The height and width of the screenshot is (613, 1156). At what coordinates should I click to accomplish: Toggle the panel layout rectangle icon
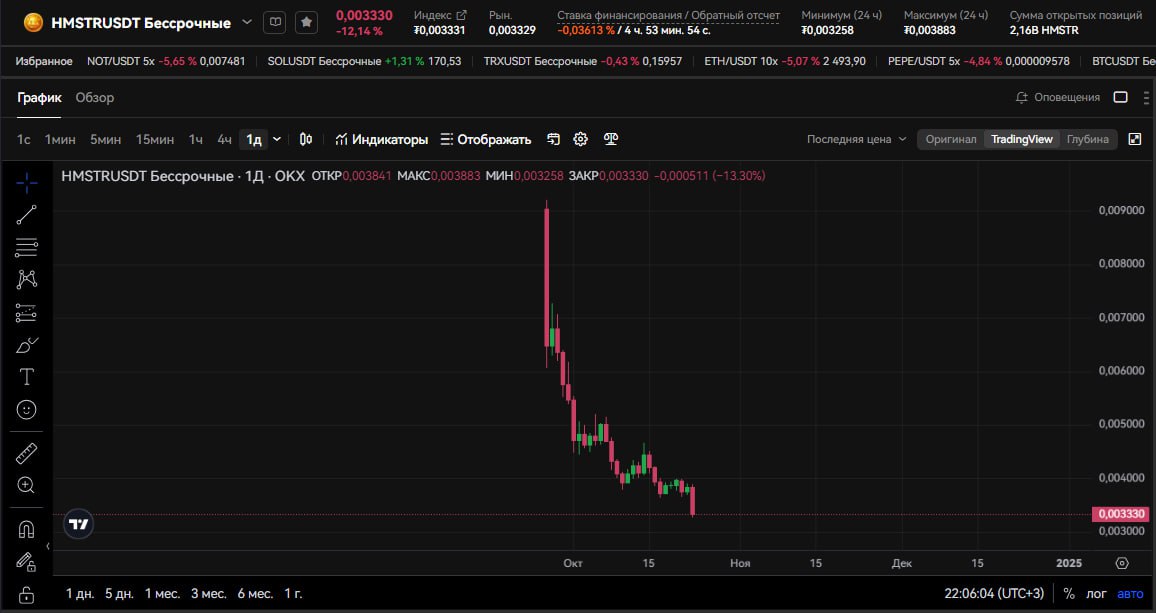pos(1121,97)
